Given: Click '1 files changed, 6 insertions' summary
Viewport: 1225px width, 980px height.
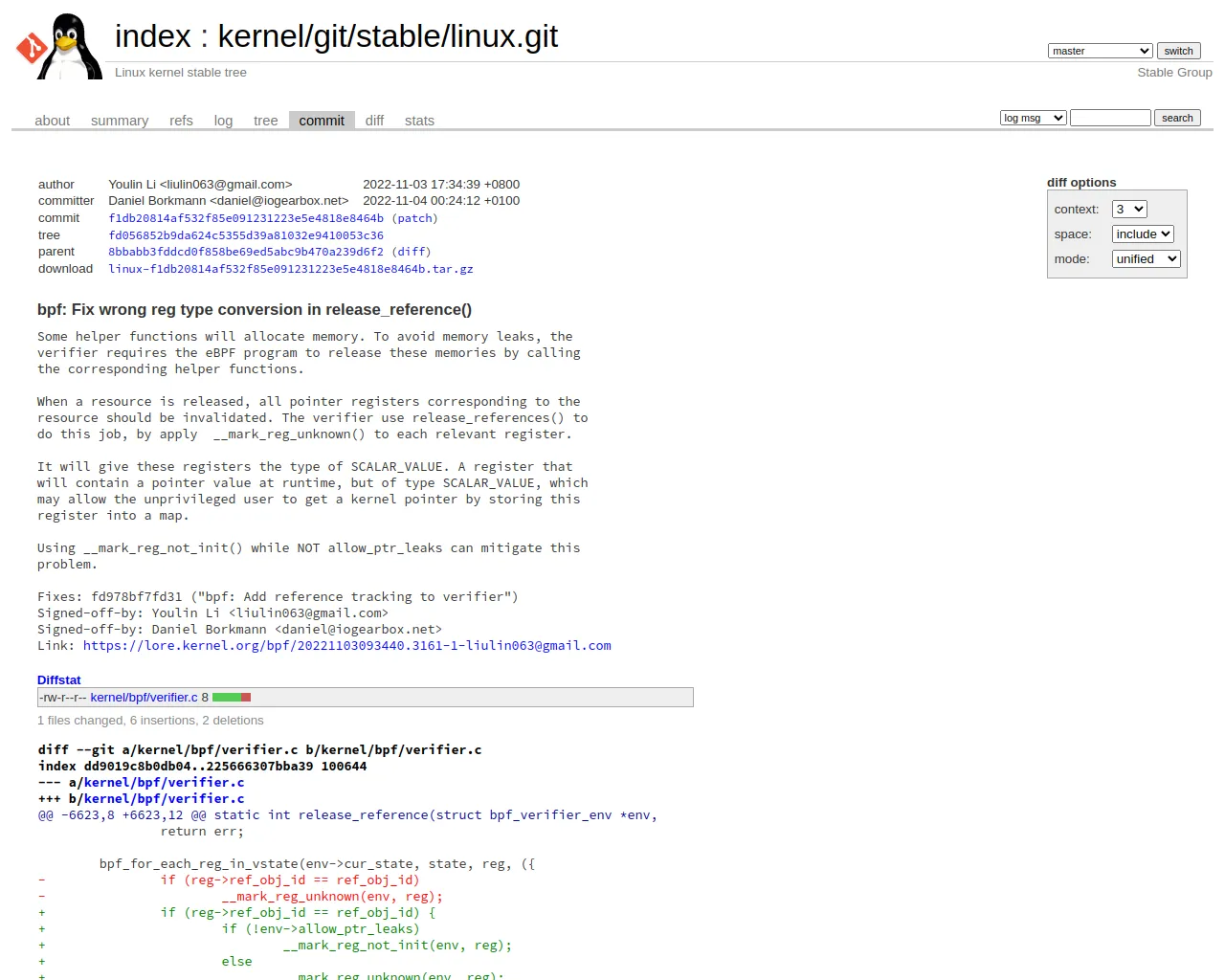Looking at the screenshot, I should point(150,721).
